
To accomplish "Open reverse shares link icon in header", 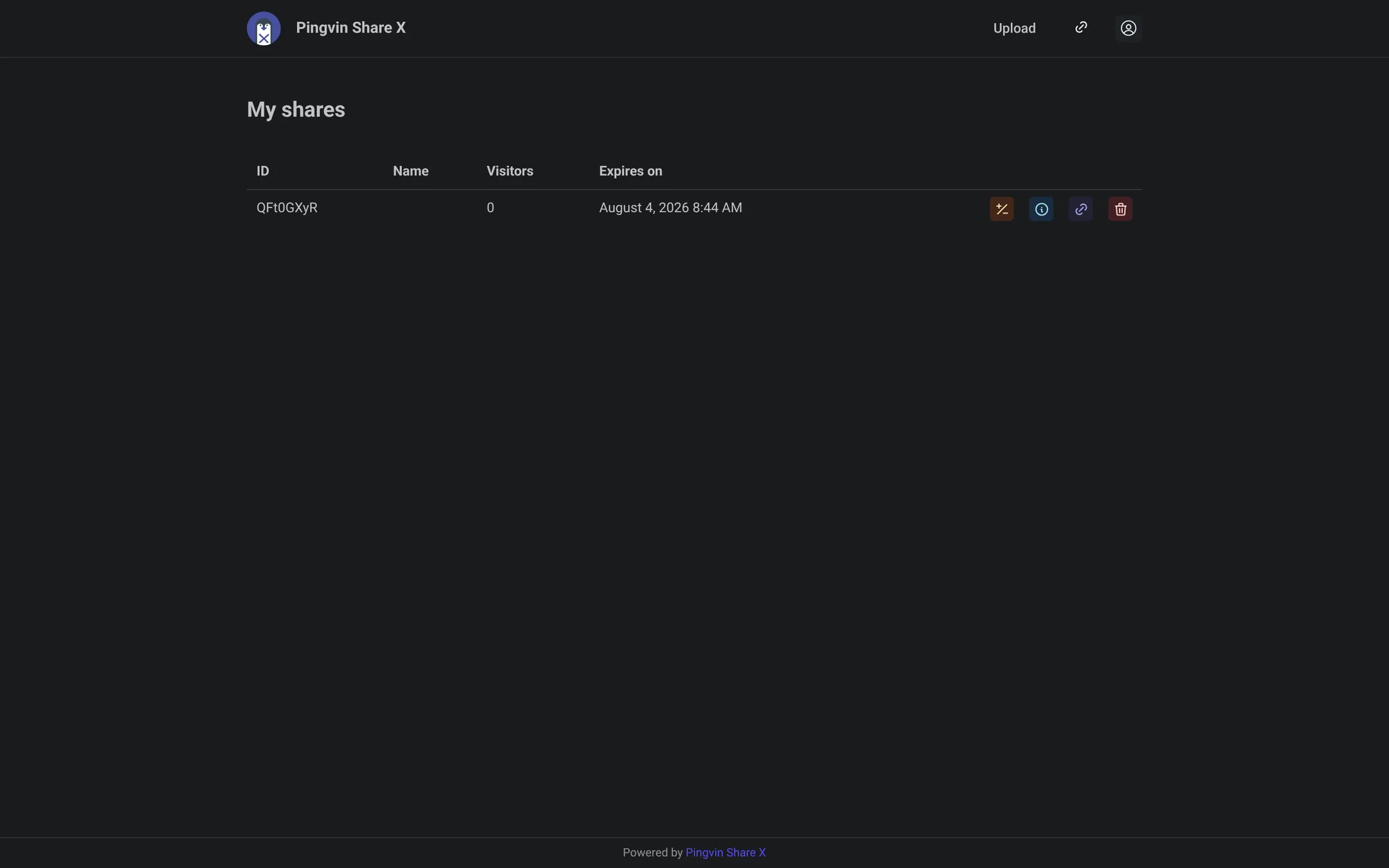I will (1081, 28).
